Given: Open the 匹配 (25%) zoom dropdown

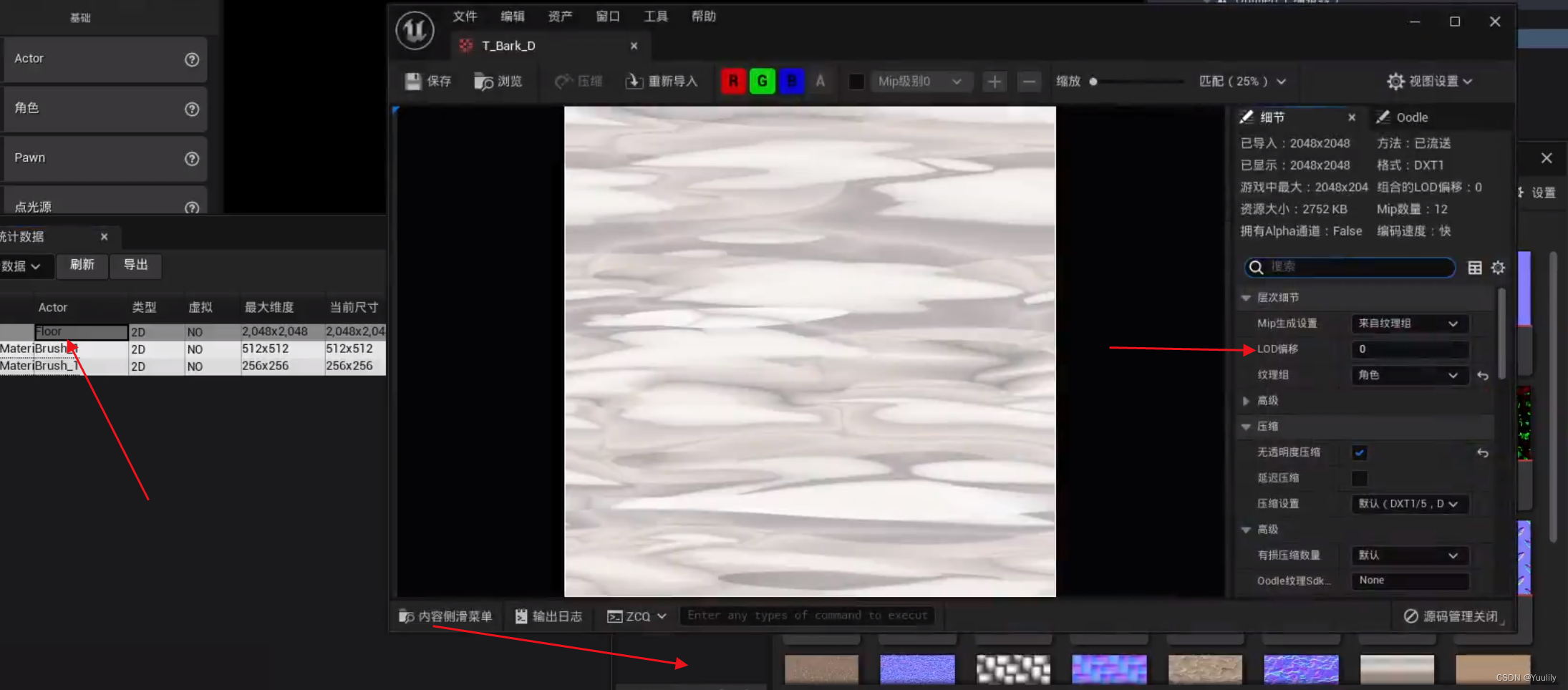Looking at the screenshot, I should pyautogui.click(x=1242, y=82).
